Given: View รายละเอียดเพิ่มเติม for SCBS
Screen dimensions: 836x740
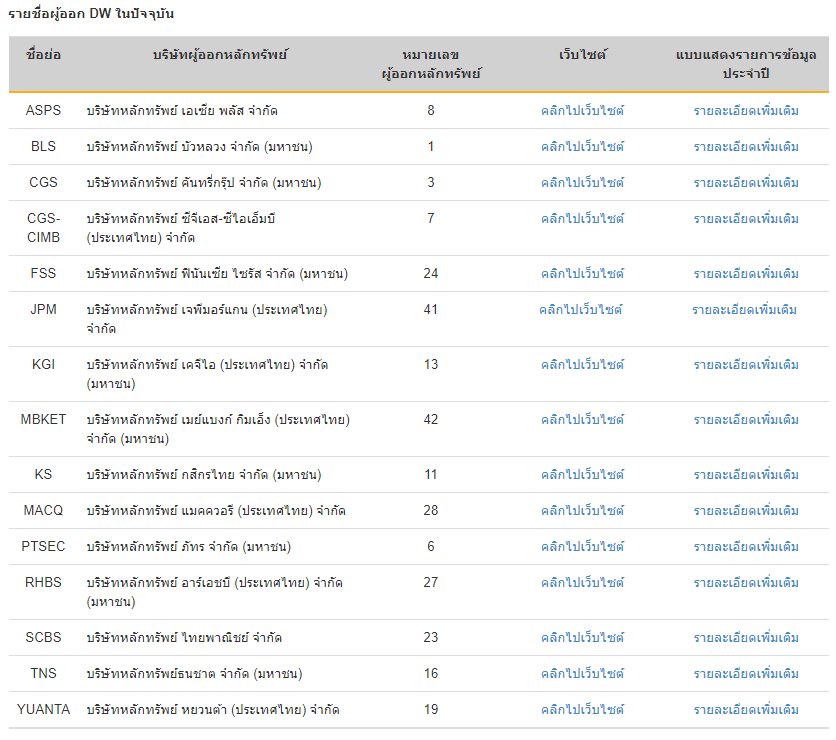Looking at the screenshot, I should [x=746, y=638].
